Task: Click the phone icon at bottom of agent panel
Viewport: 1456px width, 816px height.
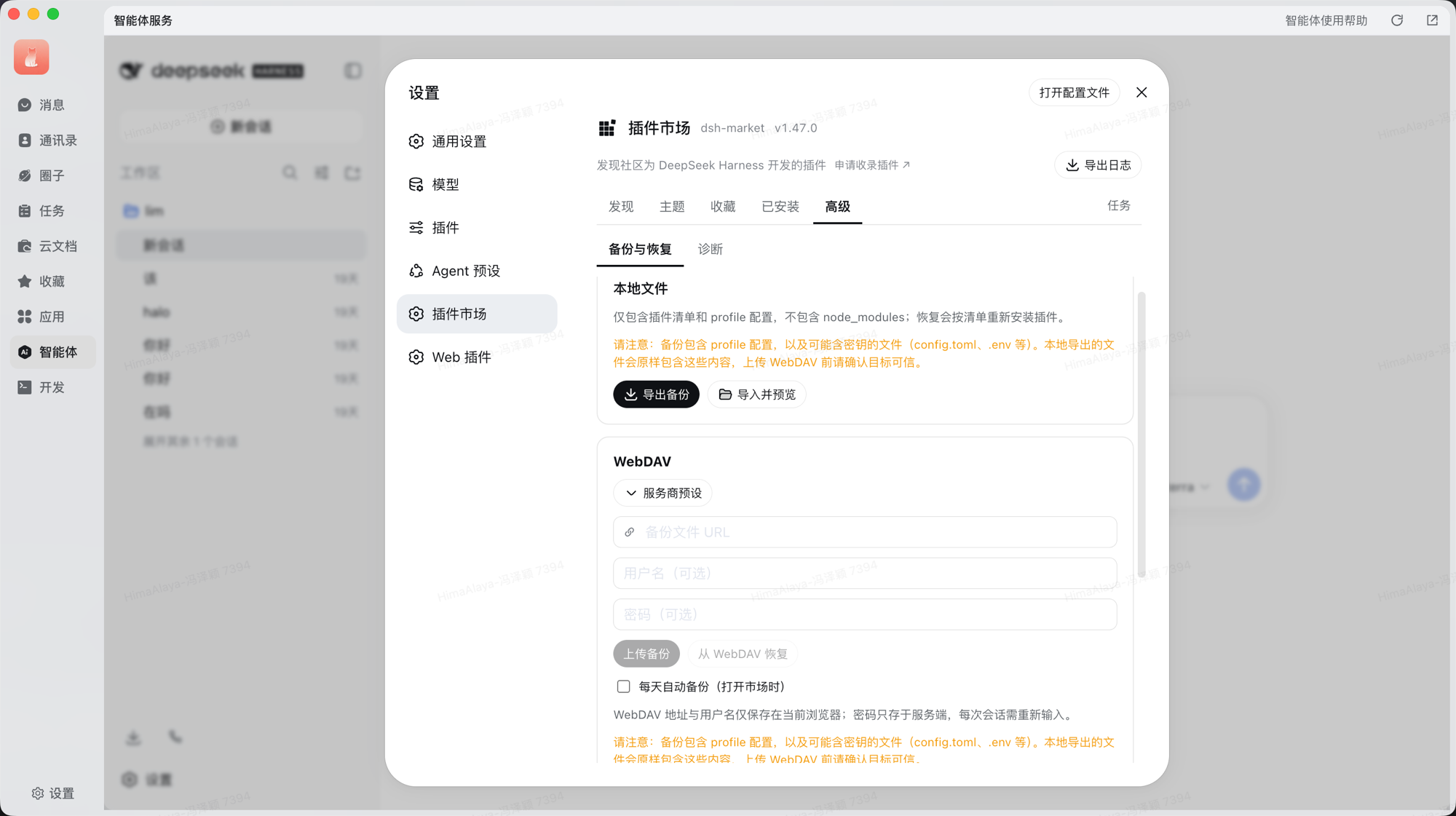Action: click(x=175, y=737)
